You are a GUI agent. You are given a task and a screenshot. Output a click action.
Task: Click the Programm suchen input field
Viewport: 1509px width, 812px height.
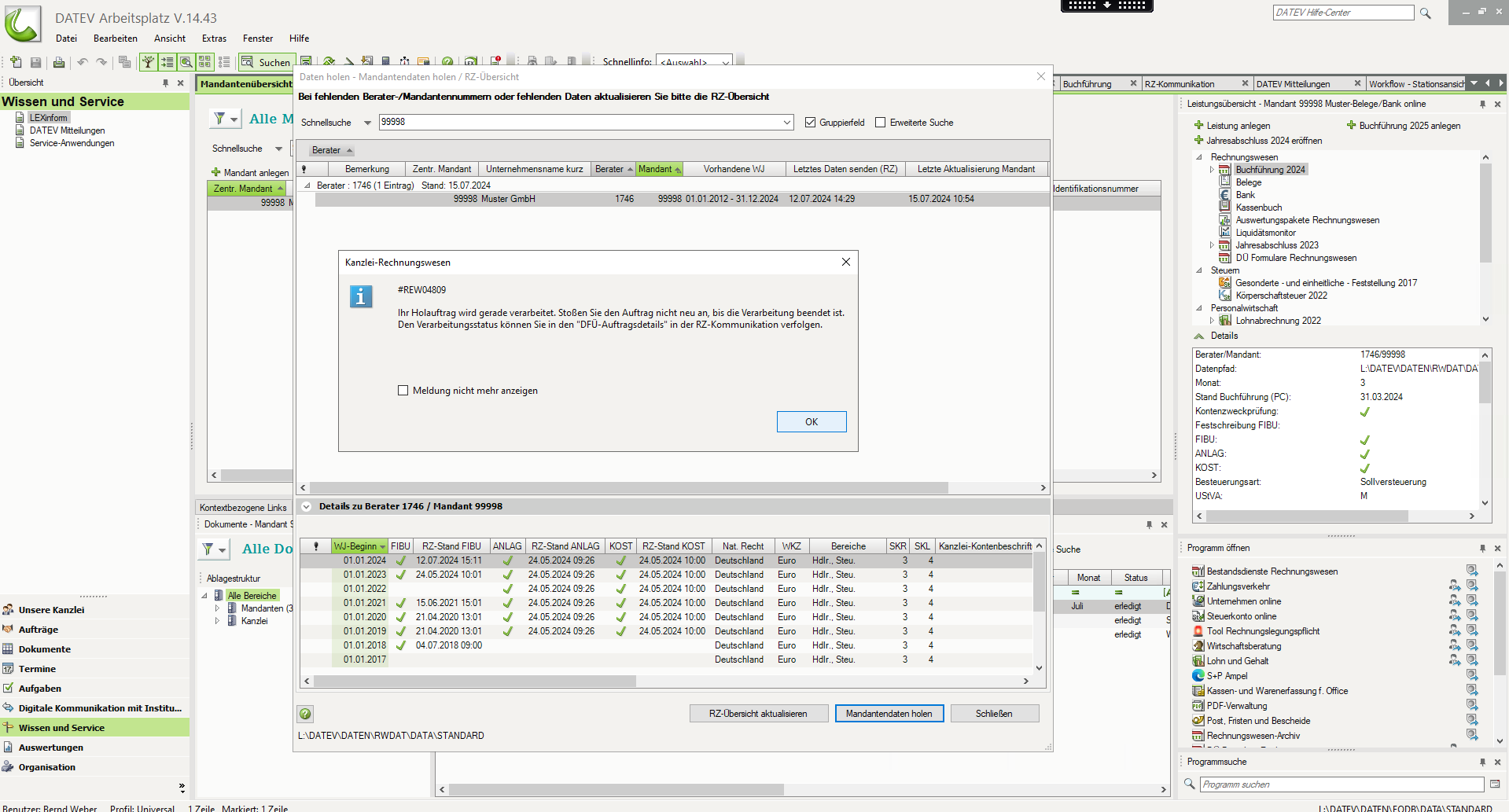tap(1340, 784)
